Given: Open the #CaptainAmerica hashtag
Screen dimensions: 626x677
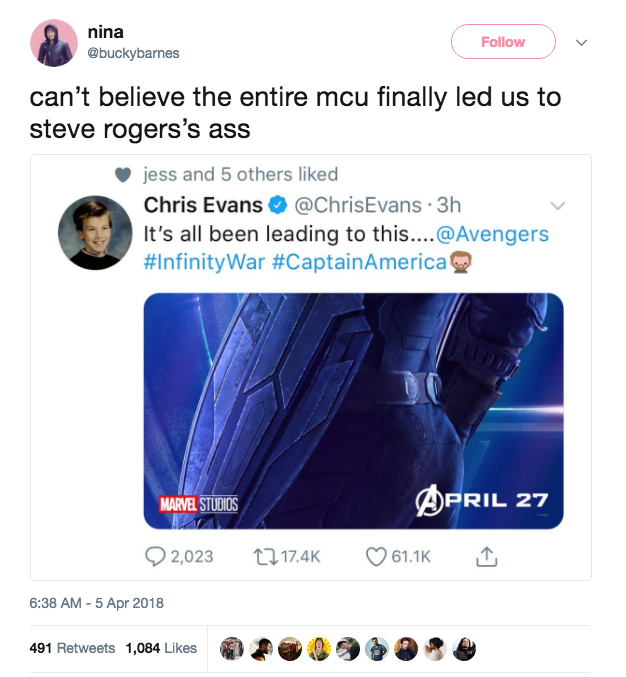Looking at the screenshot, I should (359, 262).
